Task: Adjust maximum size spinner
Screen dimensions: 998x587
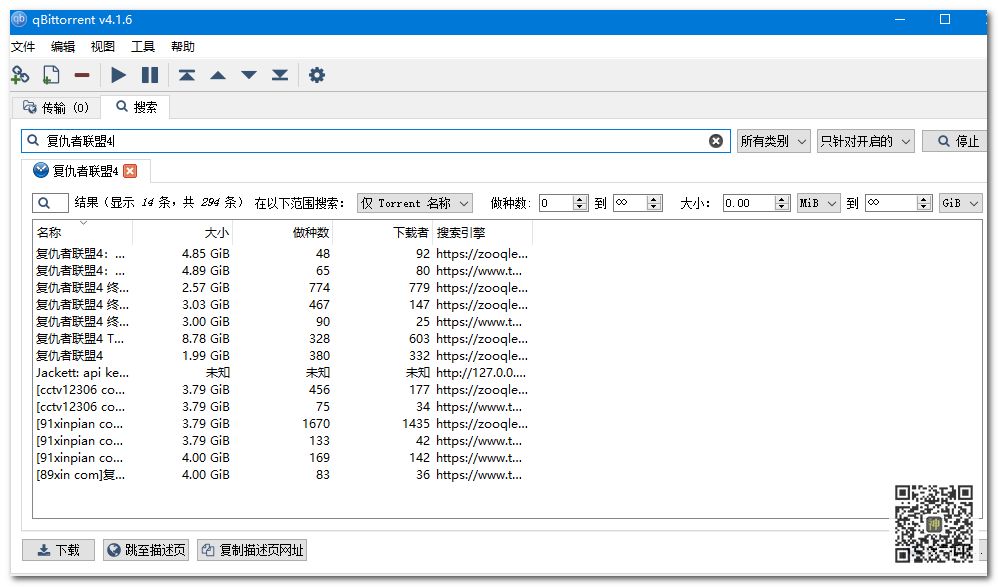Action: [x=899, y=203]
